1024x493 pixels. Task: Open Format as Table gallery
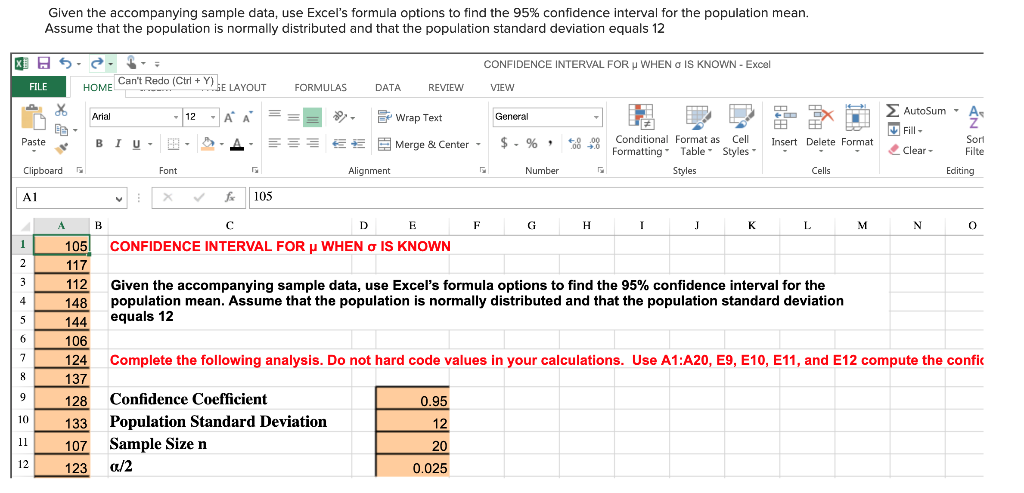point(697,131)
